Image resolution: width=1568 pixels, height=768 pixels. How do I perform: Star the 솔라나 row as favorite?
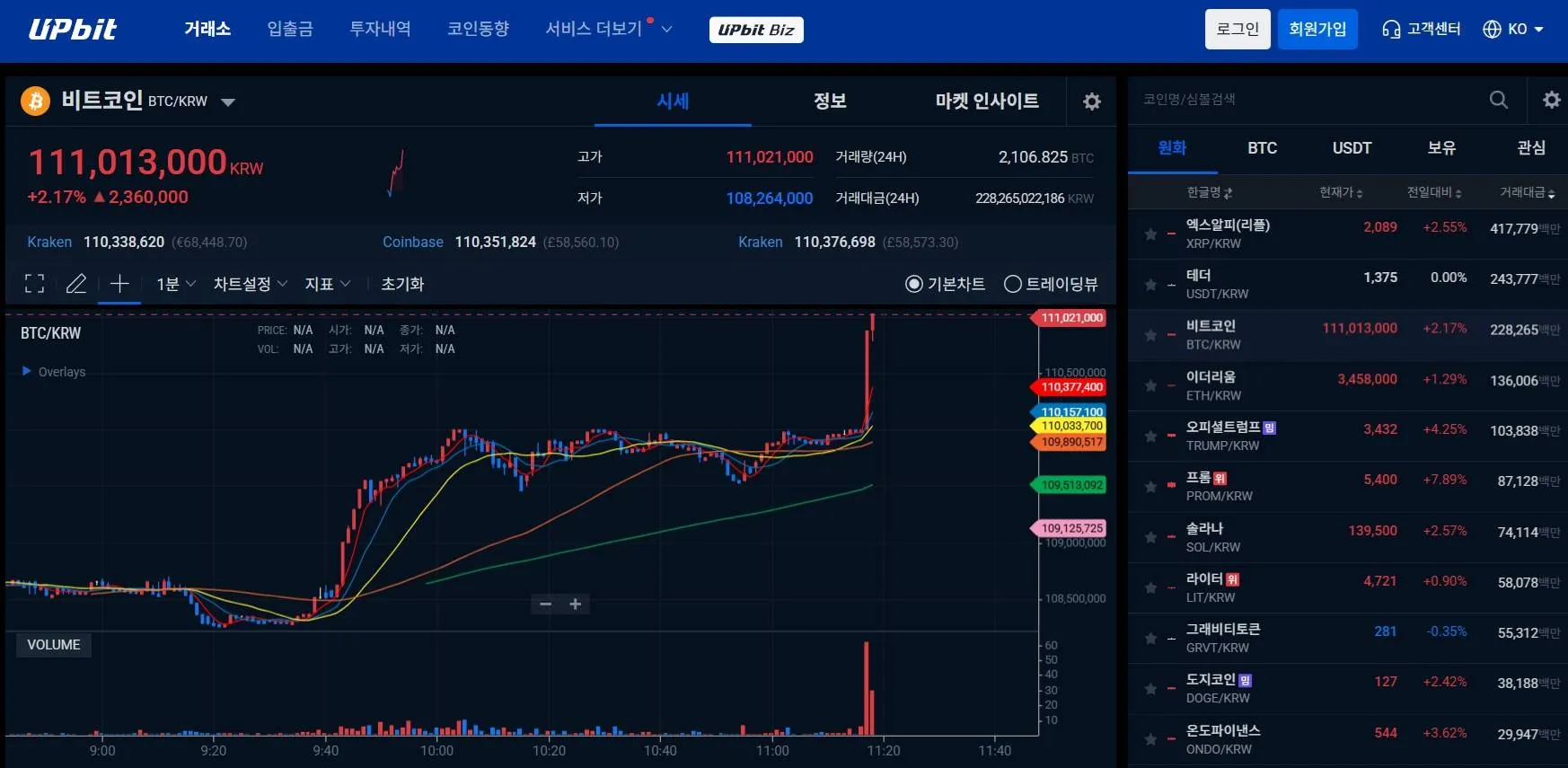pos(1150,537)
